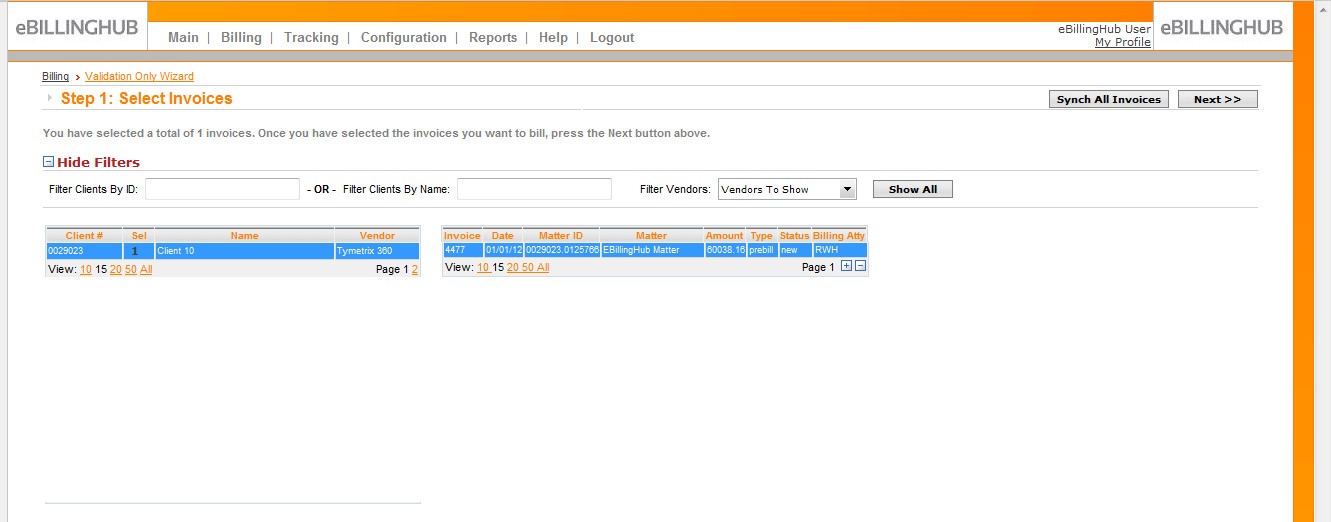Open the Configuration menu
The image size is (1331, 522).
point(404,37)
